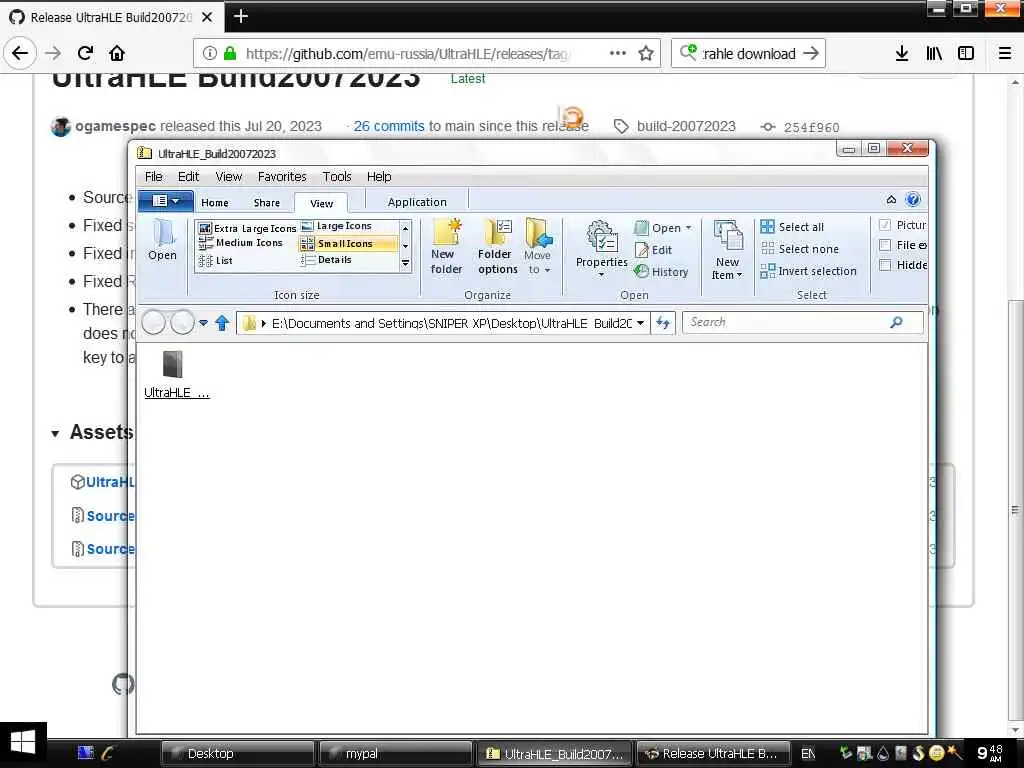This screenshot has height=768, width=1024.
Task: Click Select none in the ribbon
Action: pyautogui.click(x=800, y=249)
